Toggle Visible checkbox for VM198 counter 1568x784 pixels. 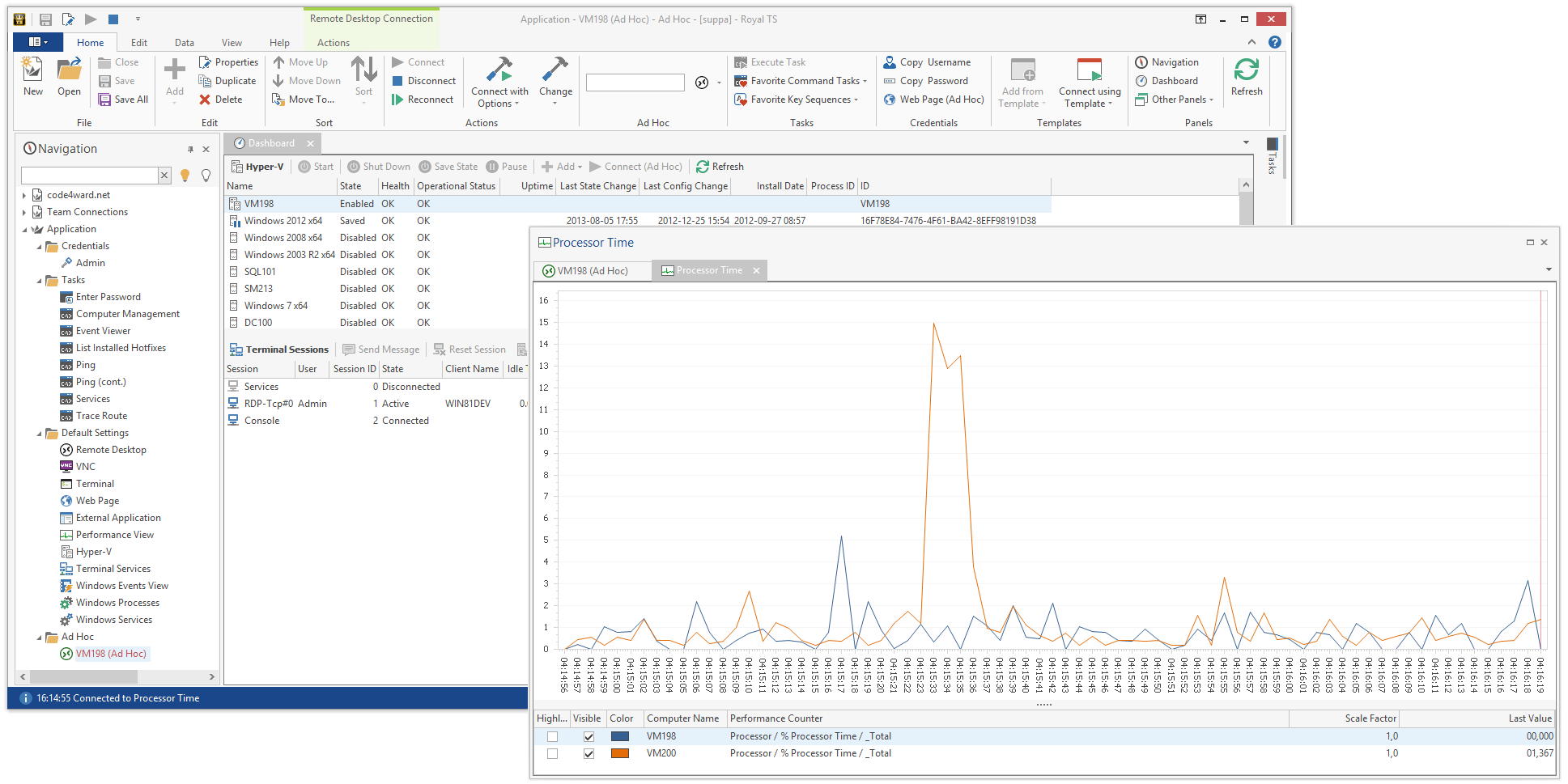(589, 737)
